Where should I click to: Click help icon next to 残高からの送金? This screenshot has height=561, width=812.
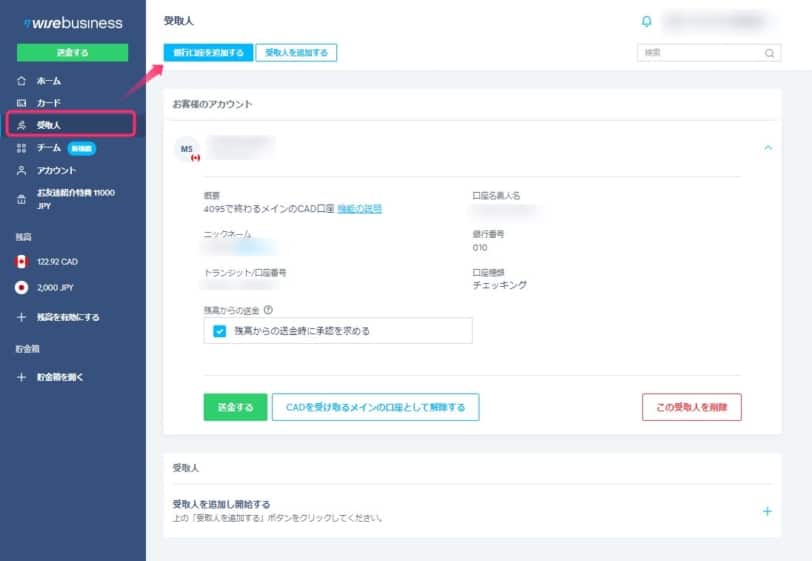268,310
